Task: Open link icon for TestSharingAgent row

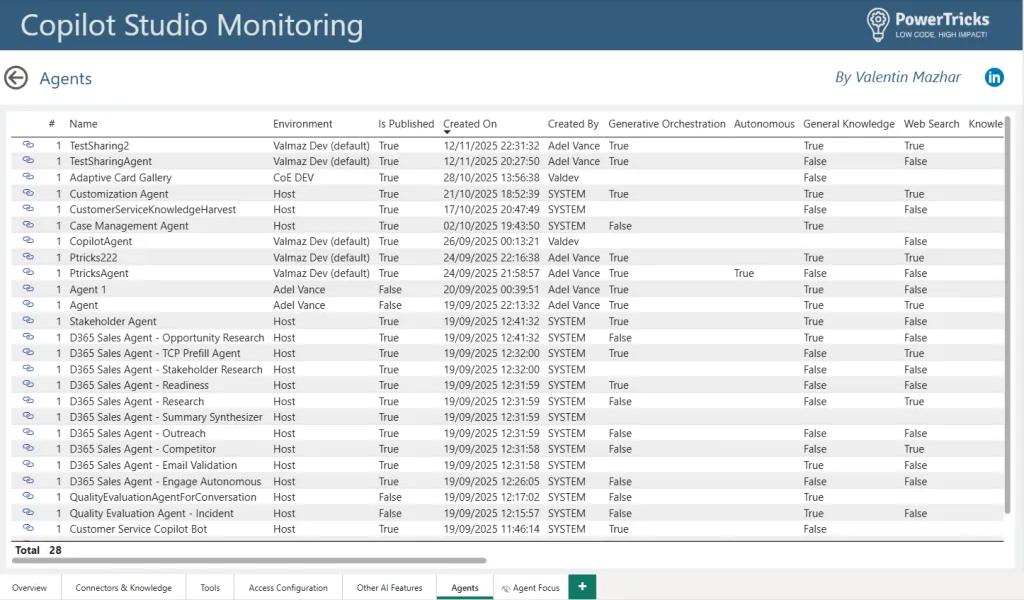Action: click(28, 161)
